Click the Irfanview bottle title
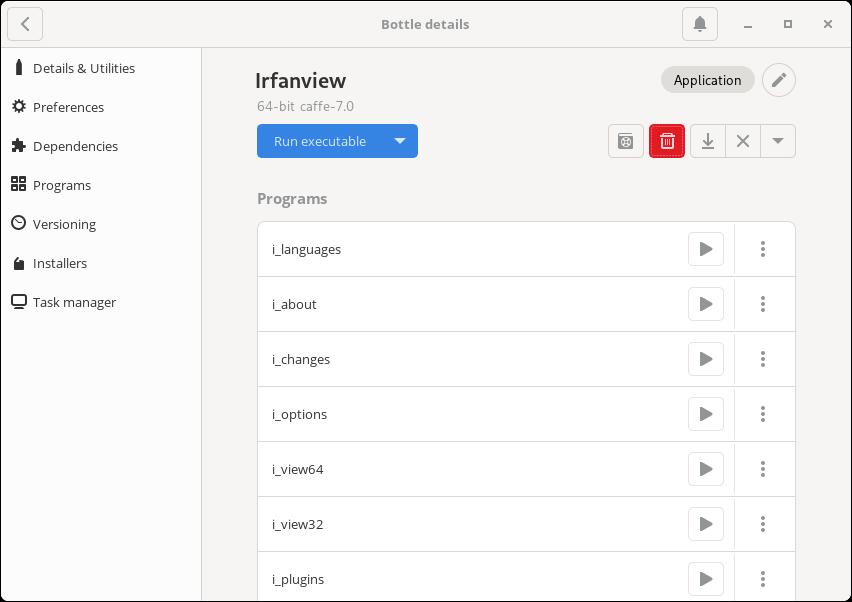Screen dimensions: 852x602 [300, 80]
